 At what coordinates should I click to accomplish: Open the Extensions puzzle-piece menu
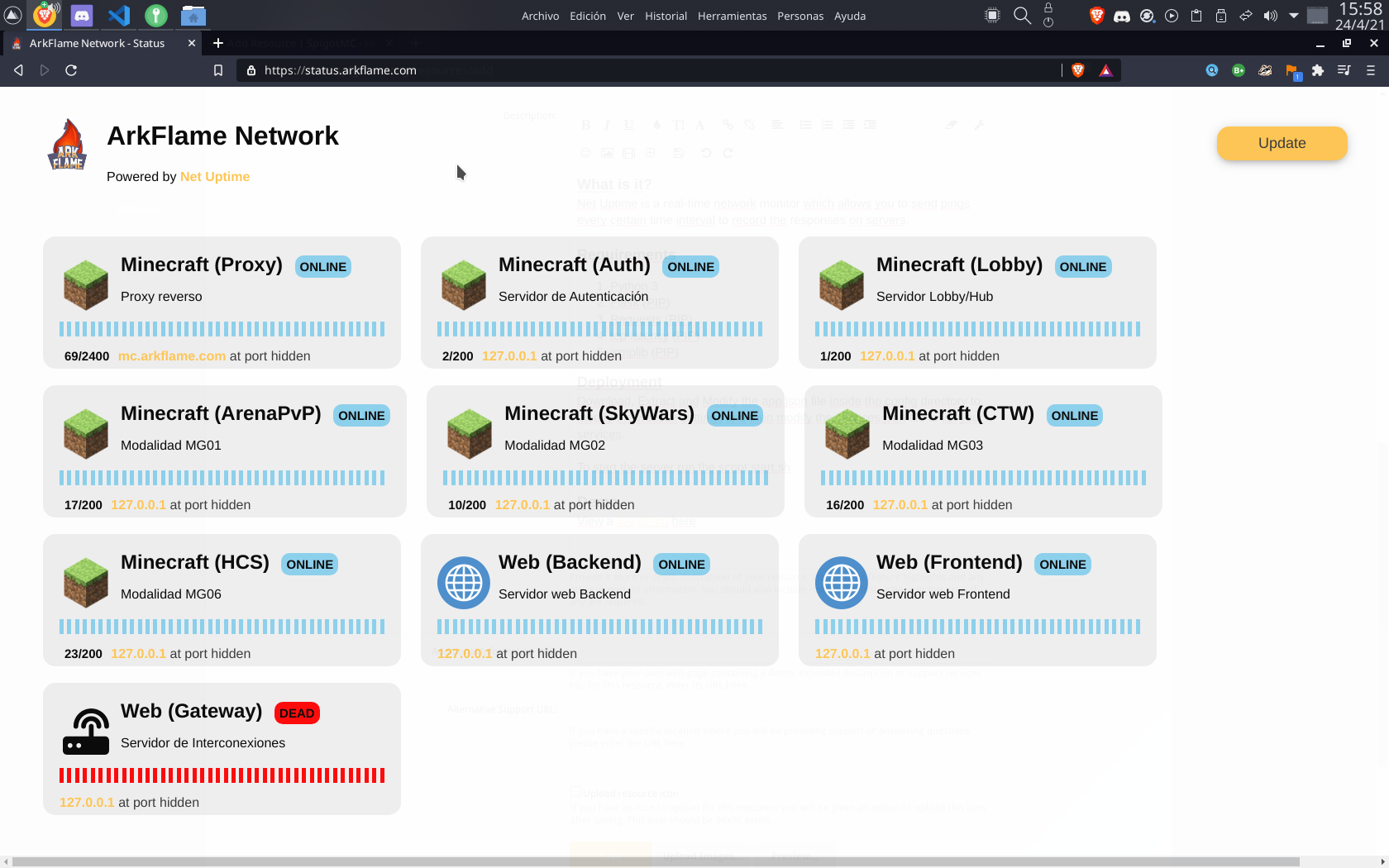coord(1318,70)
